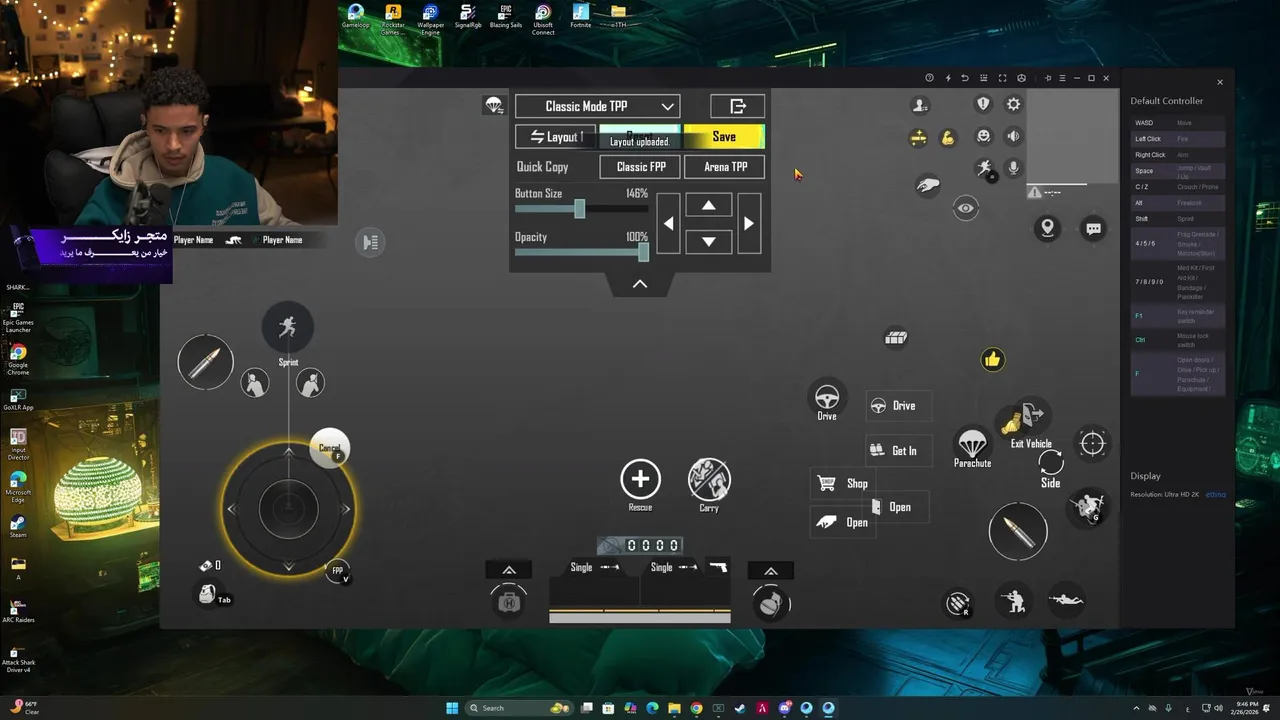Nudge button left with left arrow
1280x720 pixels.
[x=668, y=224]
